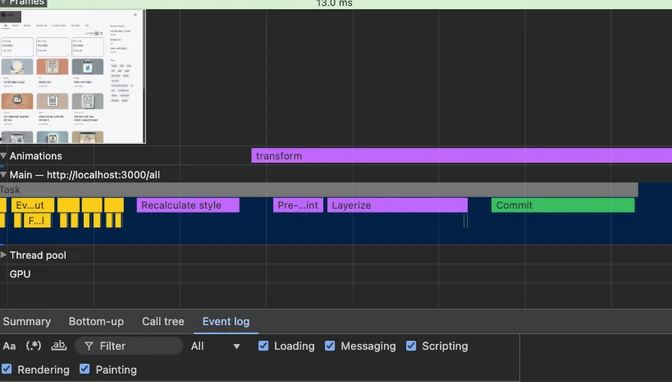
Task: Switch to the Summary tab
Action: point(27,322)
